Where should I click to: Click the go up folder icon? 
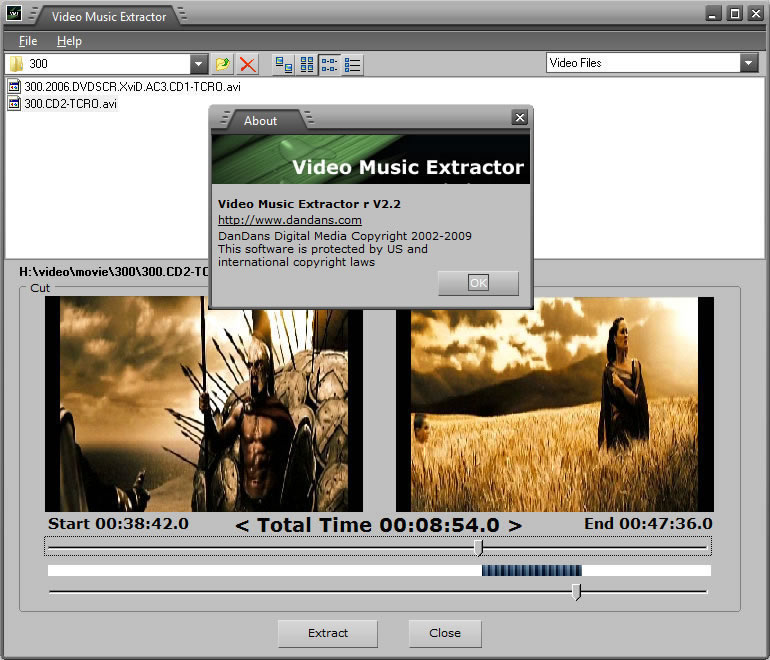pos(223,64)
